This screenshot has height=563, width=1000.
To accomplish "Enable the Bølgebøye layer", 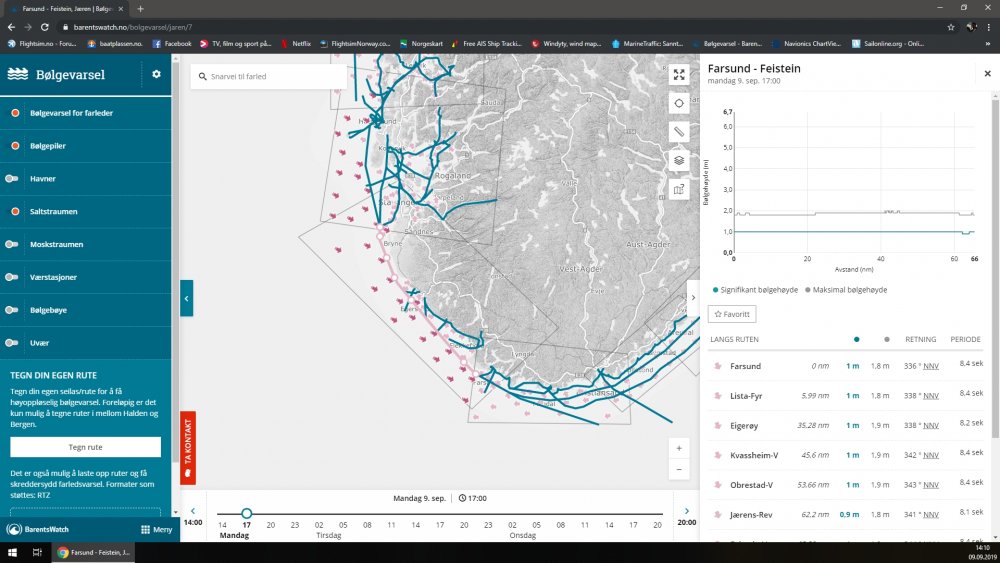I will (x=12, y=310).
